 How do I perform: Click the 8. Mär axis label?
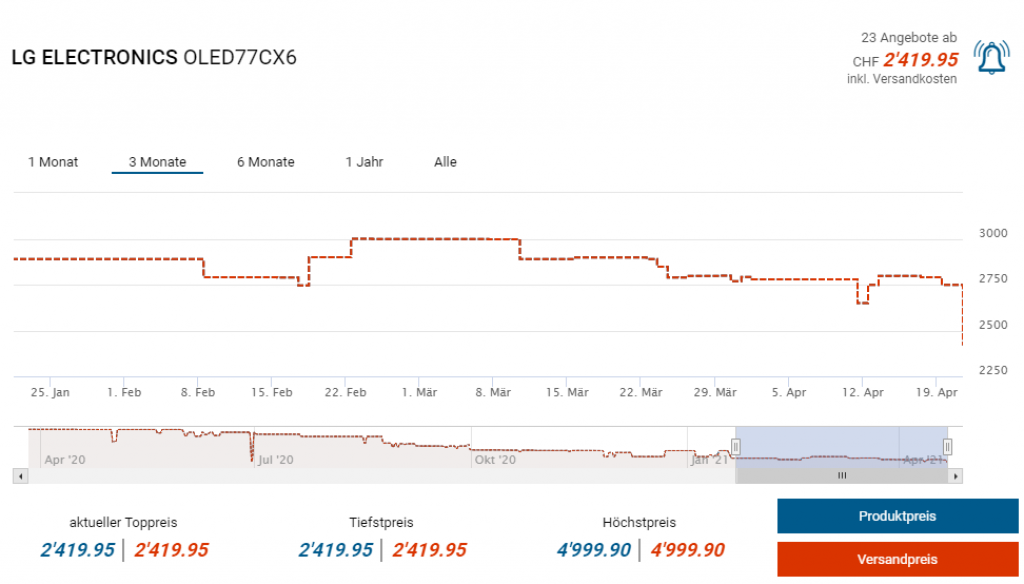[x=493, y=393]
